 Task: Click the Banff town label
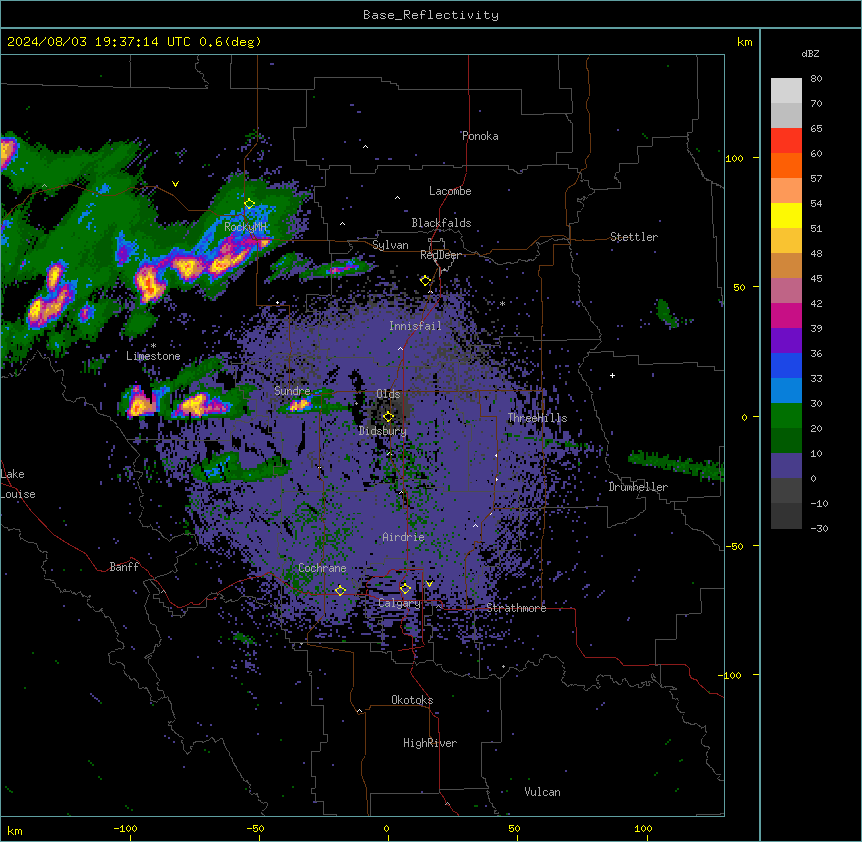(124, 567)
